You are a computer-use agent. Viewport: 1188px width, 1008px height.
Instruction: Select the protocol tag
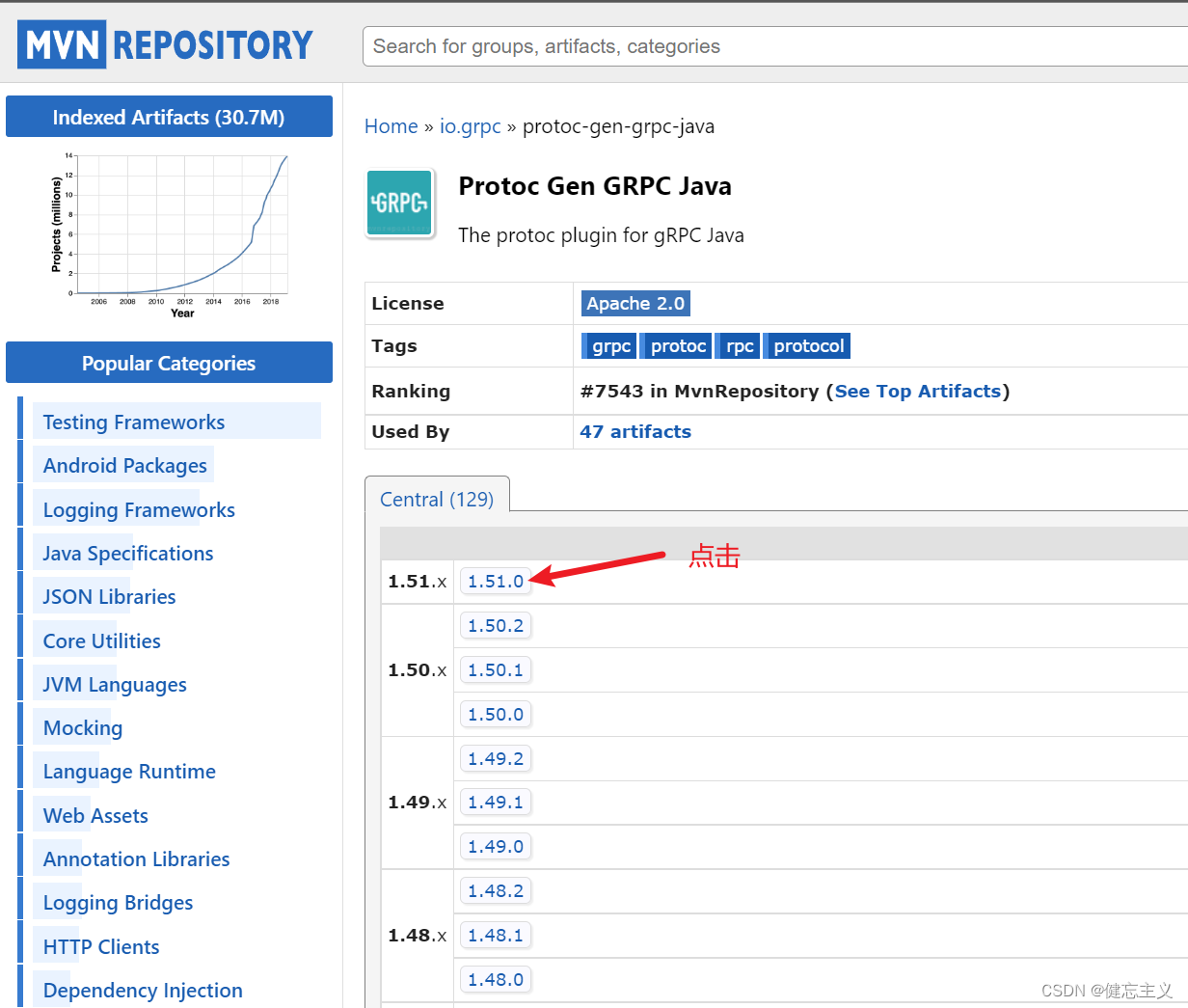click(808, 346)
